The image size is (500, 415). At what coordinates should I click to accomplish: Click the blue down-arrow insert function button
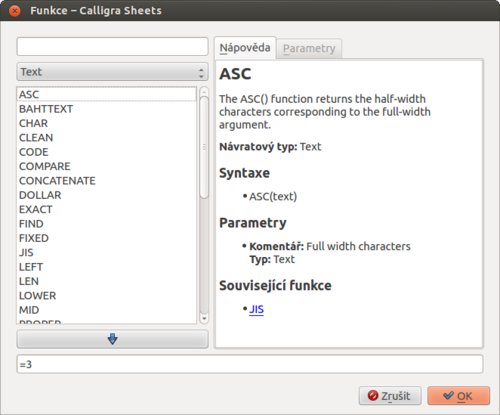[113, 339]
